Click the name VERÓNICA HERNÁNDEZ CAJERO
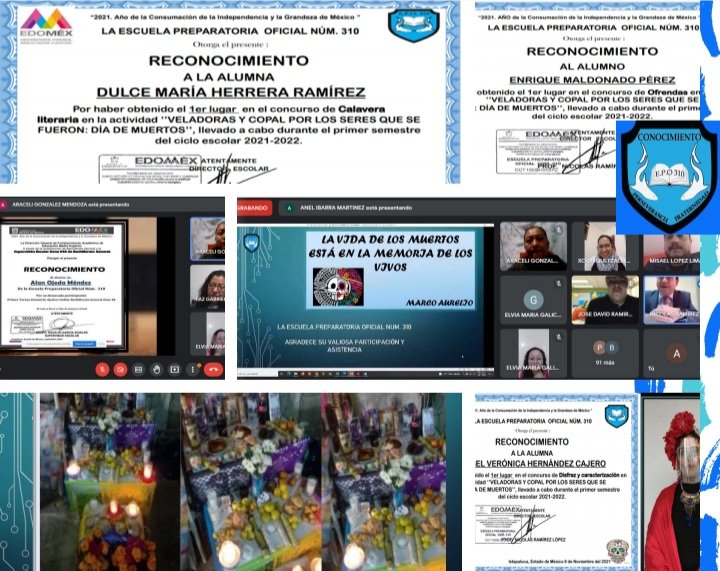 (x=546, y=464)
